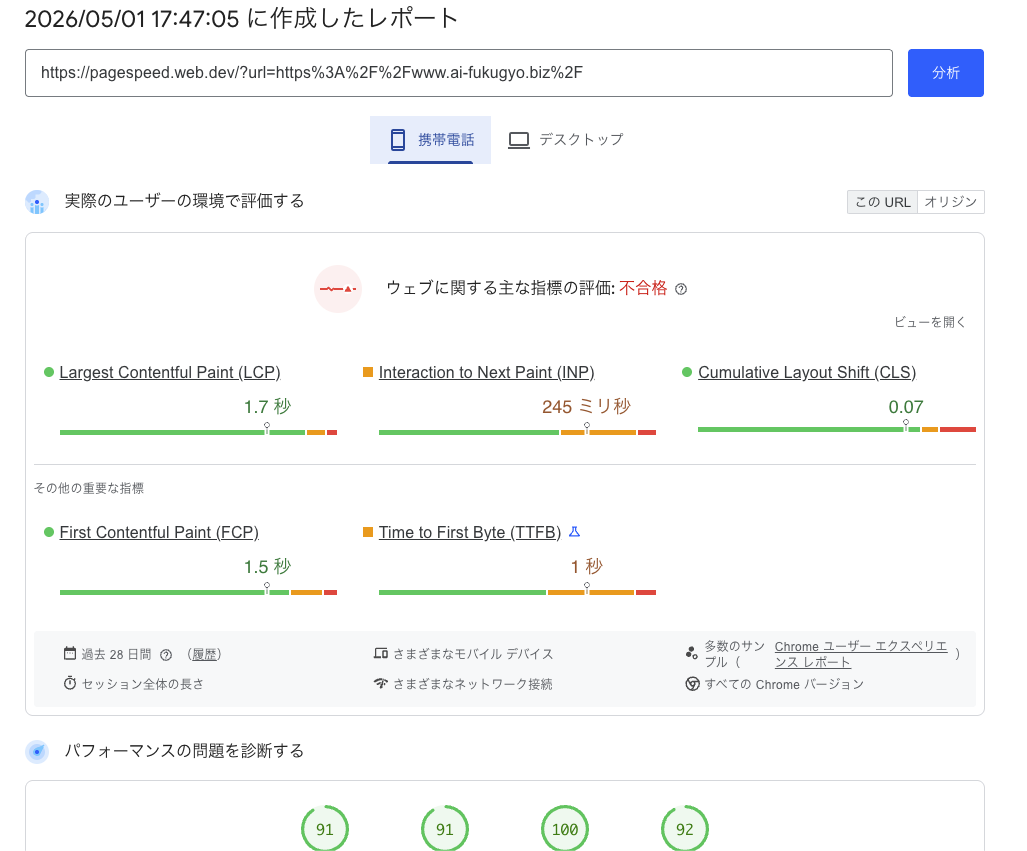Click the 245 ミリ秒 INP value
The width and height of the screenshot is (1027, 851).
[586, 407]
